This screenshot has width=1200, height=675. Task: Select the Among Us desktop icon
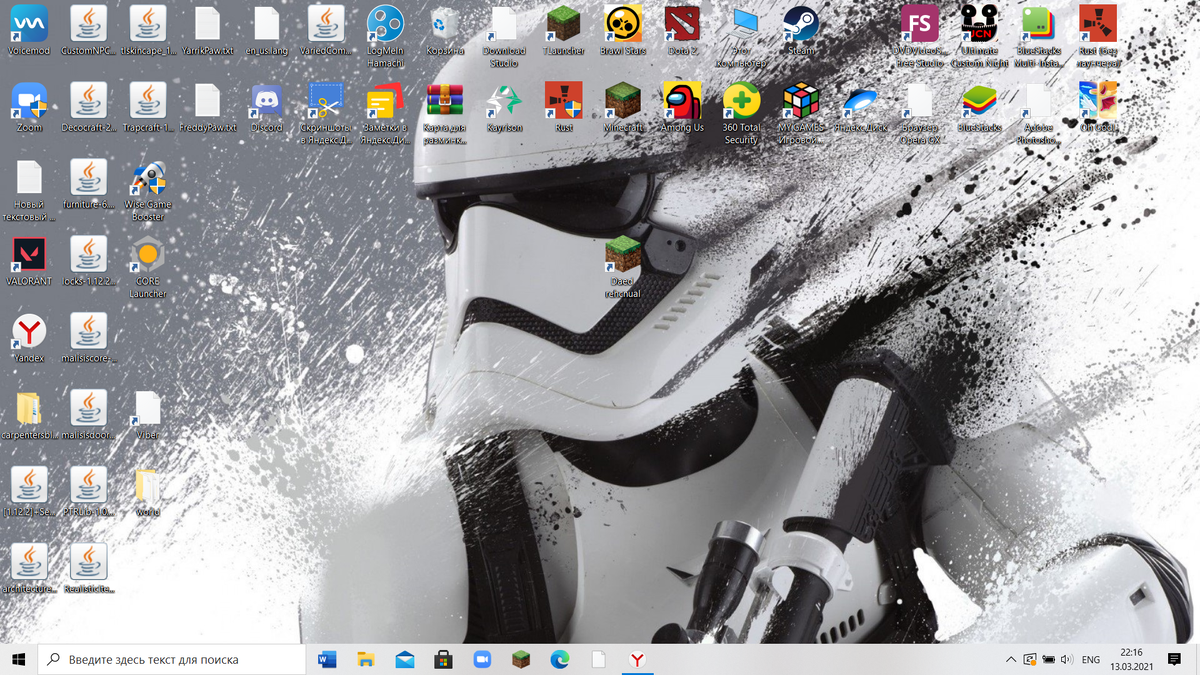click(x=682, y=107)
